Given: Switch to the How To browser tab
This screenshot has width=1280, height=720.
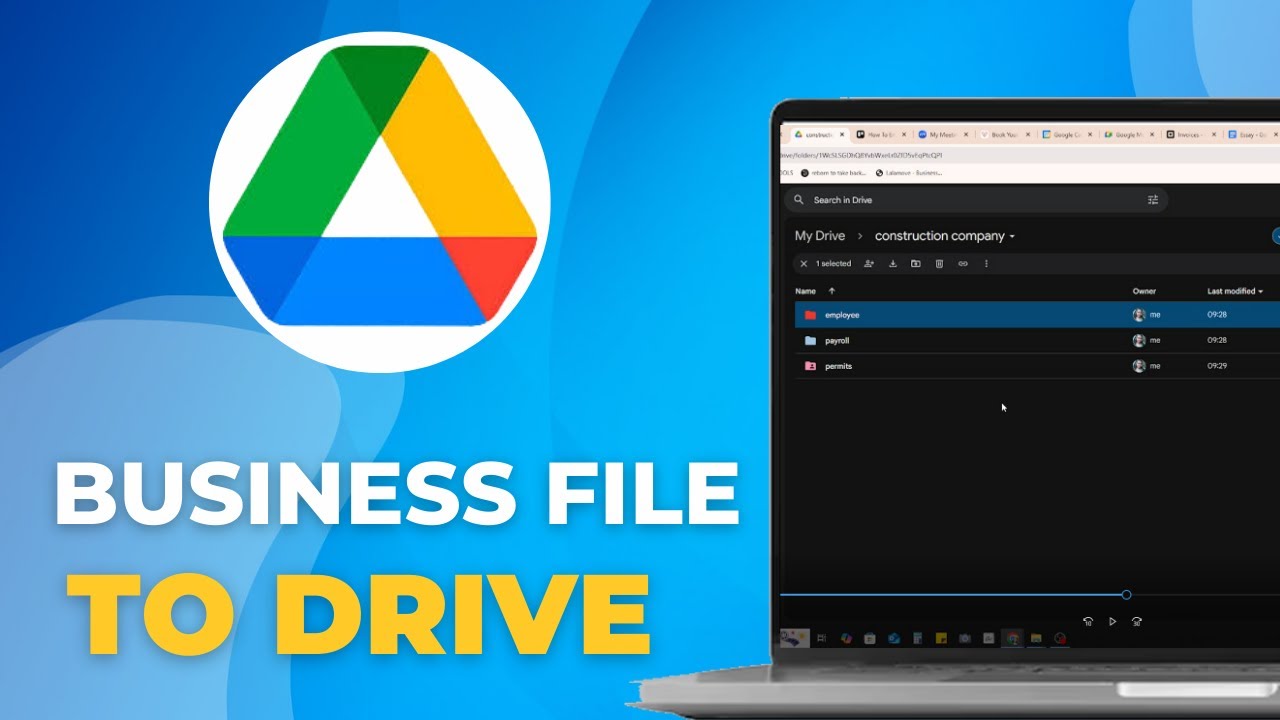Looking at the screenshot, I should (880, 134).
